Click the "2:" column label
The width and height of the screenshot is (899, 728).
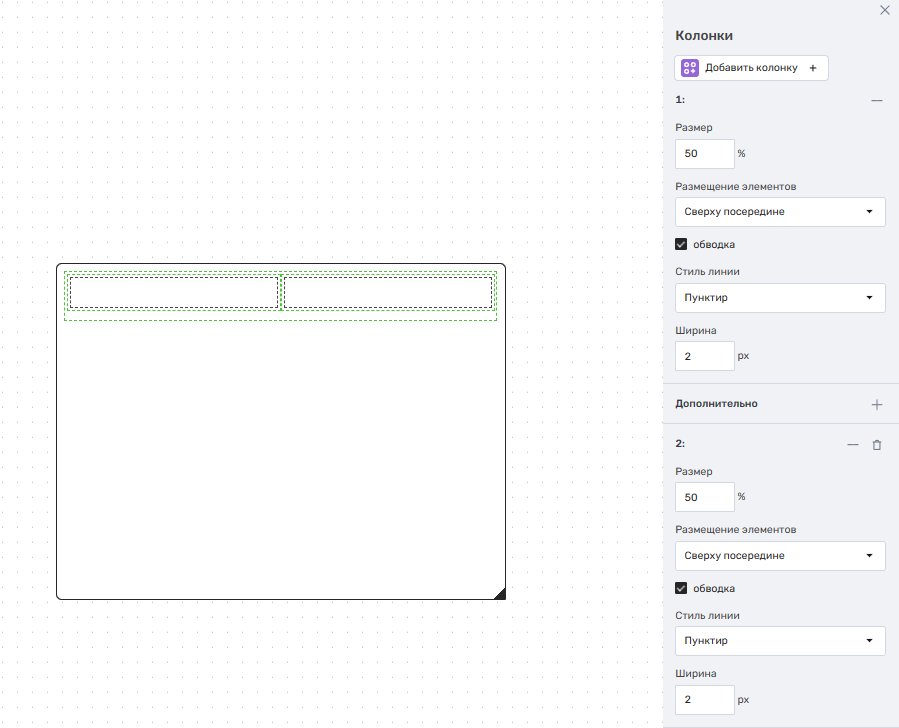(x=680, y=444)
